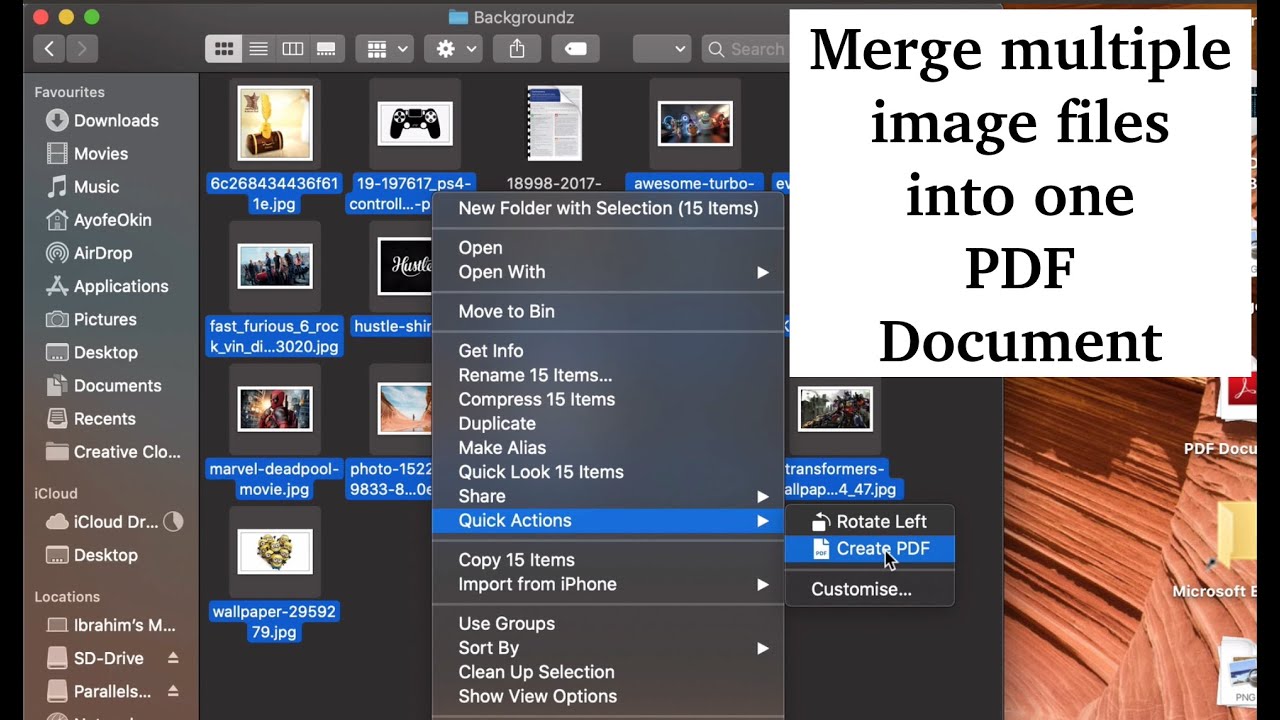Viewport: 1280px width, 720px height.
Task: Click the marvel-deadpool-movie.jpg filename
Action: point(275,479)
